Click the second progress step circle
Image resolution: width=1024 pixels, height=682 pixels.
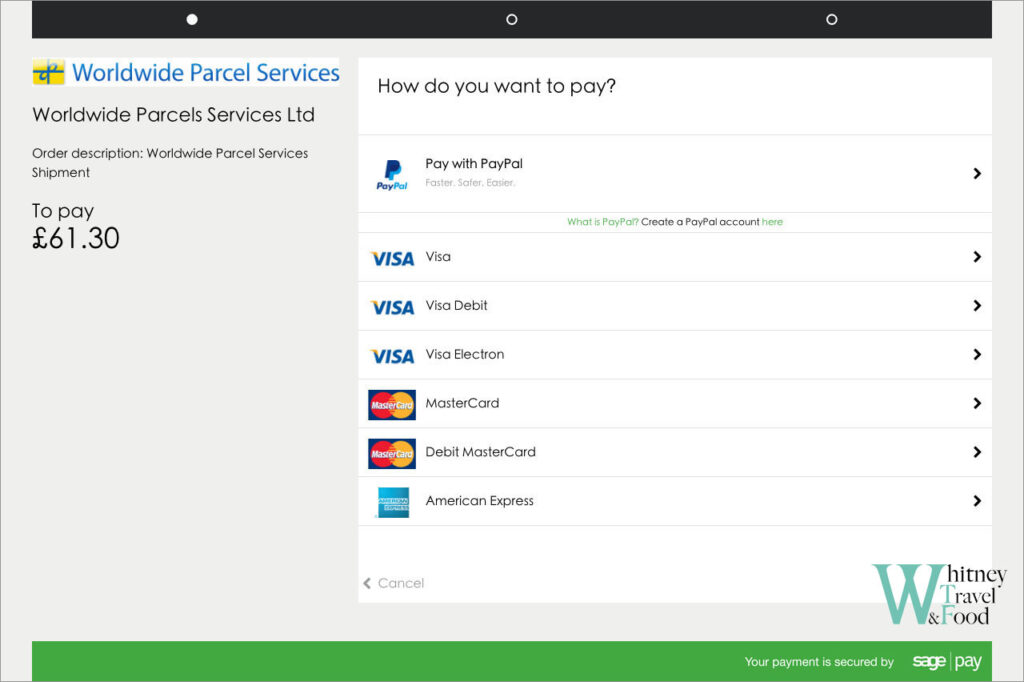coord(512,20)
